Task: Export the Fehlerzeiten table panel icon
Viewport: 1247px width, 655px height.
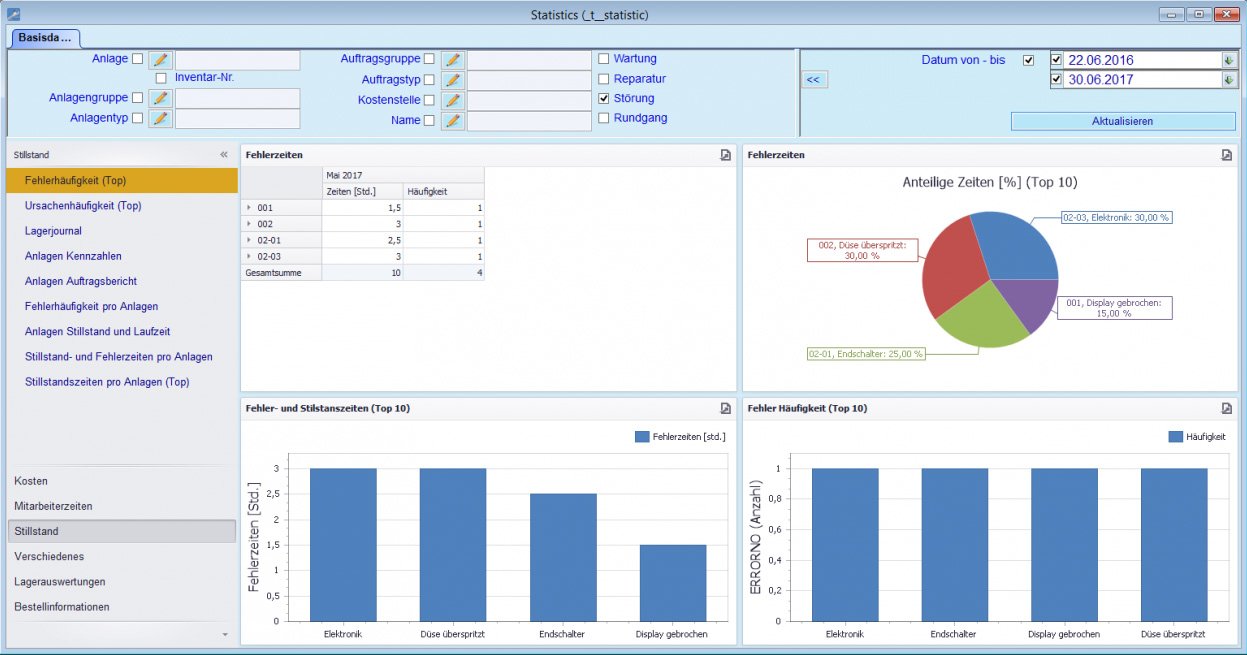Action: [x=725, y=155]
